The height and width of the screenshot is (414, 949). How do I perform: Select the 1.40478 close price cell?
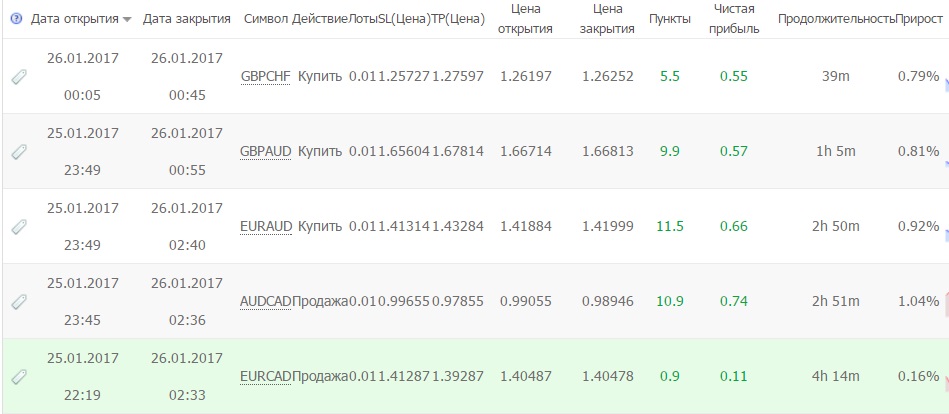click(608, 376)
